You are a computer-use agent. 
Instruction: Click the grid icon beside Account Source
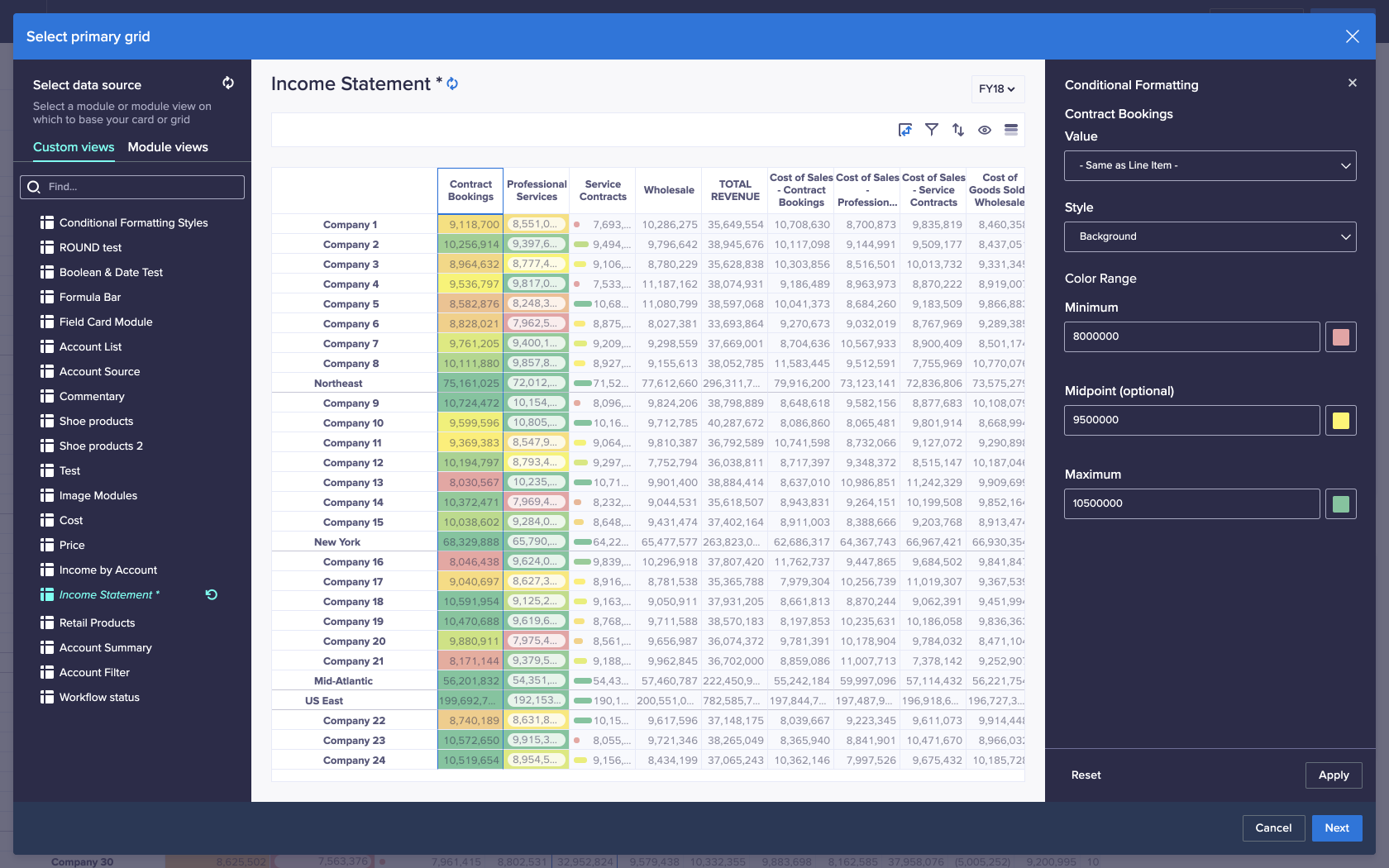[47, 371]
